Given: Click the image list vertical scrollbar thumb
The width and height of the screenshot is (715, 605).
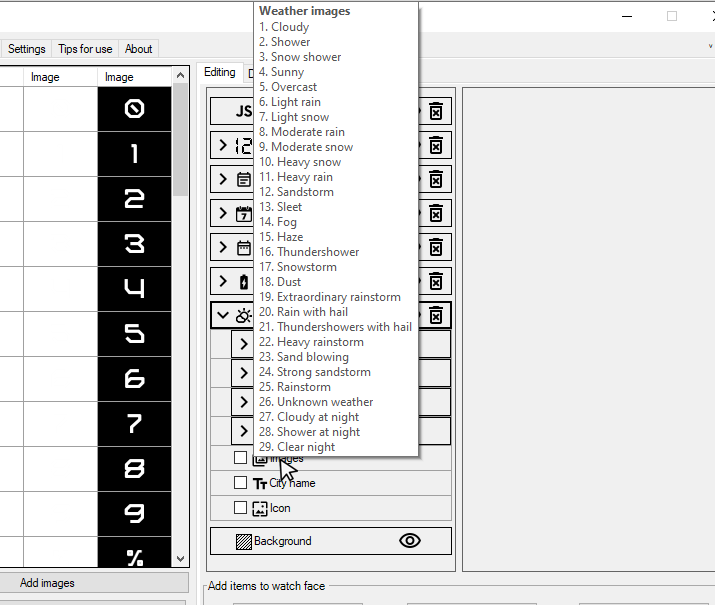Looking at the screenshot, I should tap(181, 140).
